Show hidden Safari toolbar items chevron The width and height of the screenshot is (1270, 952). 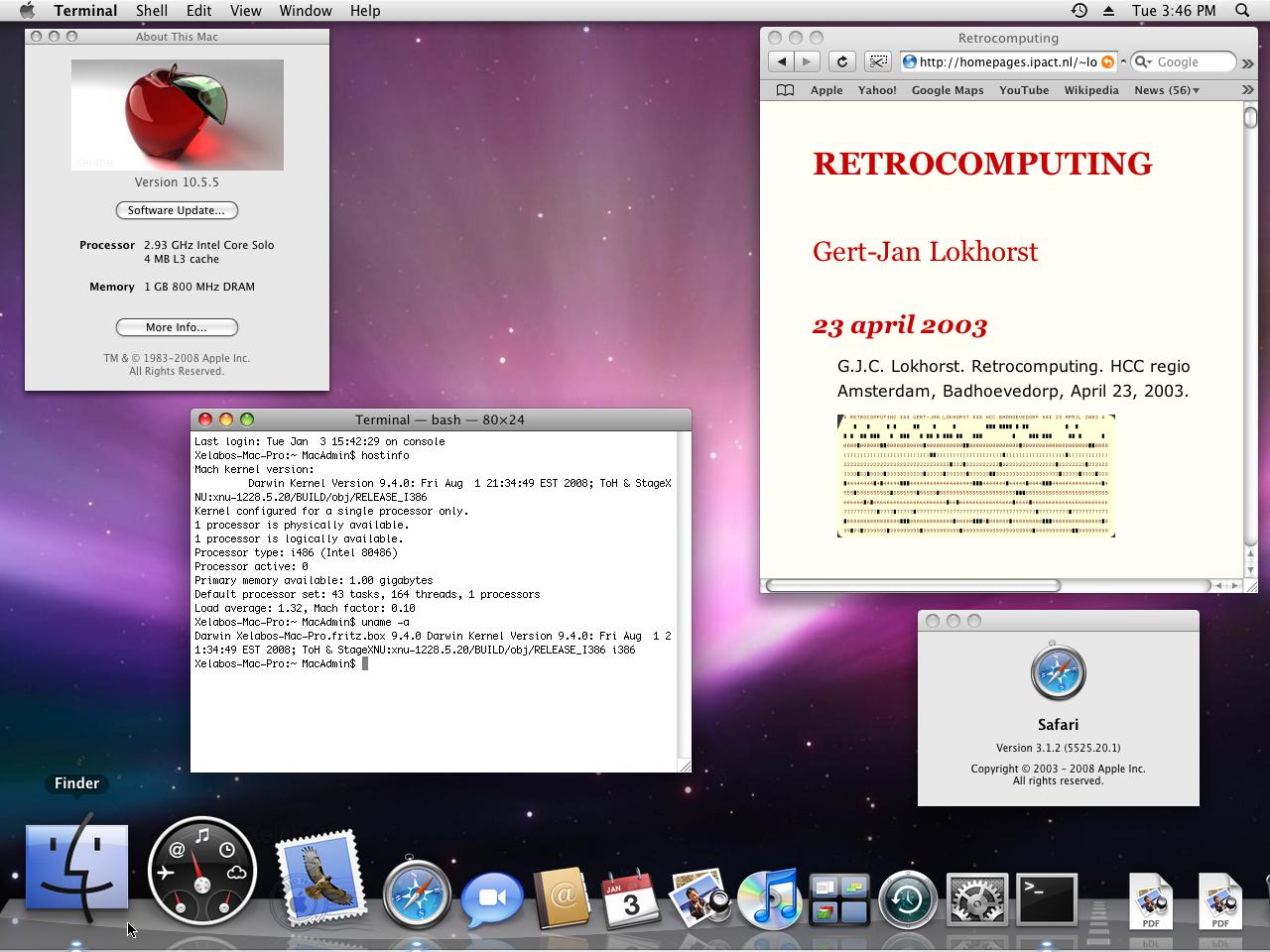click(x=1248, y=61)
